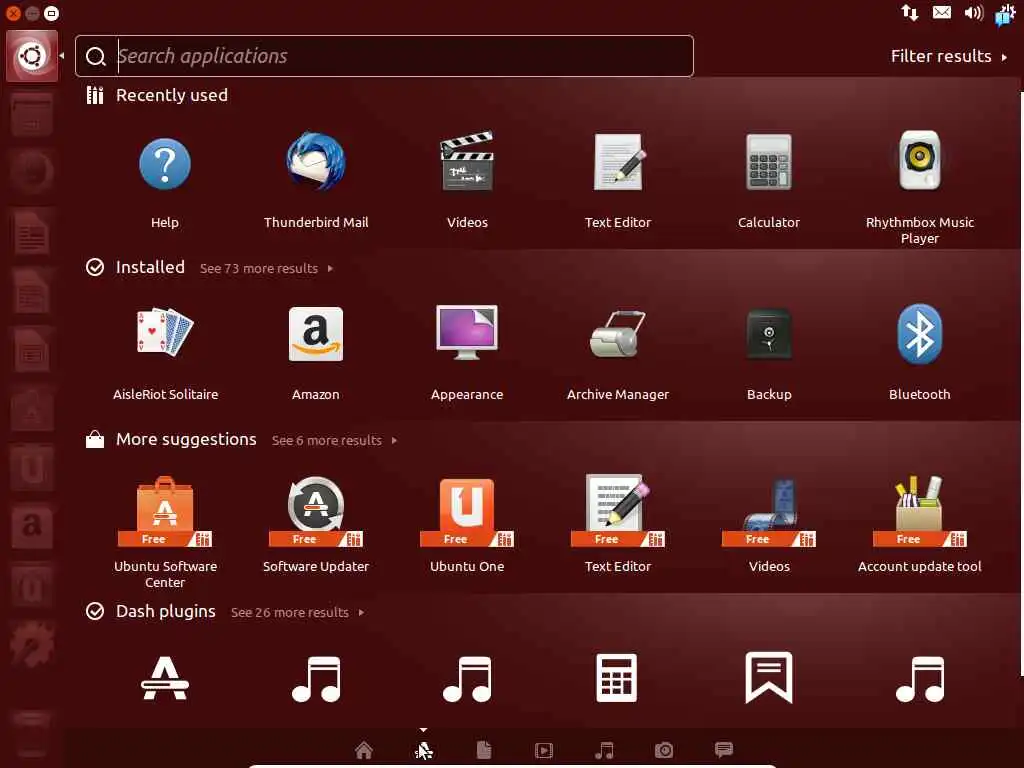Click the Applications-logo dash plugin icon
This screenshot has width=1024, height=768.
coord(165,679)
